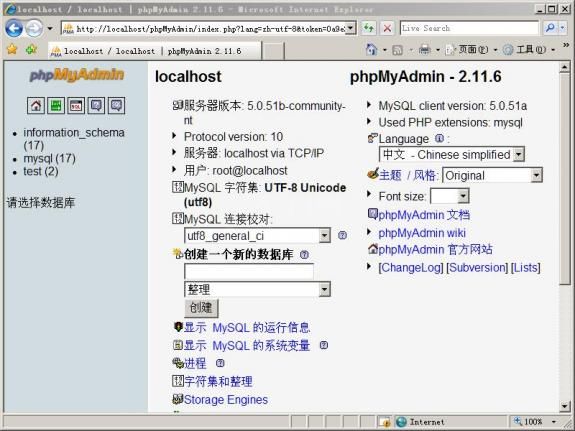Open the zoom level dropdown arrow
Viewport: 575px width, 431px height.
[x=554, y=422]
